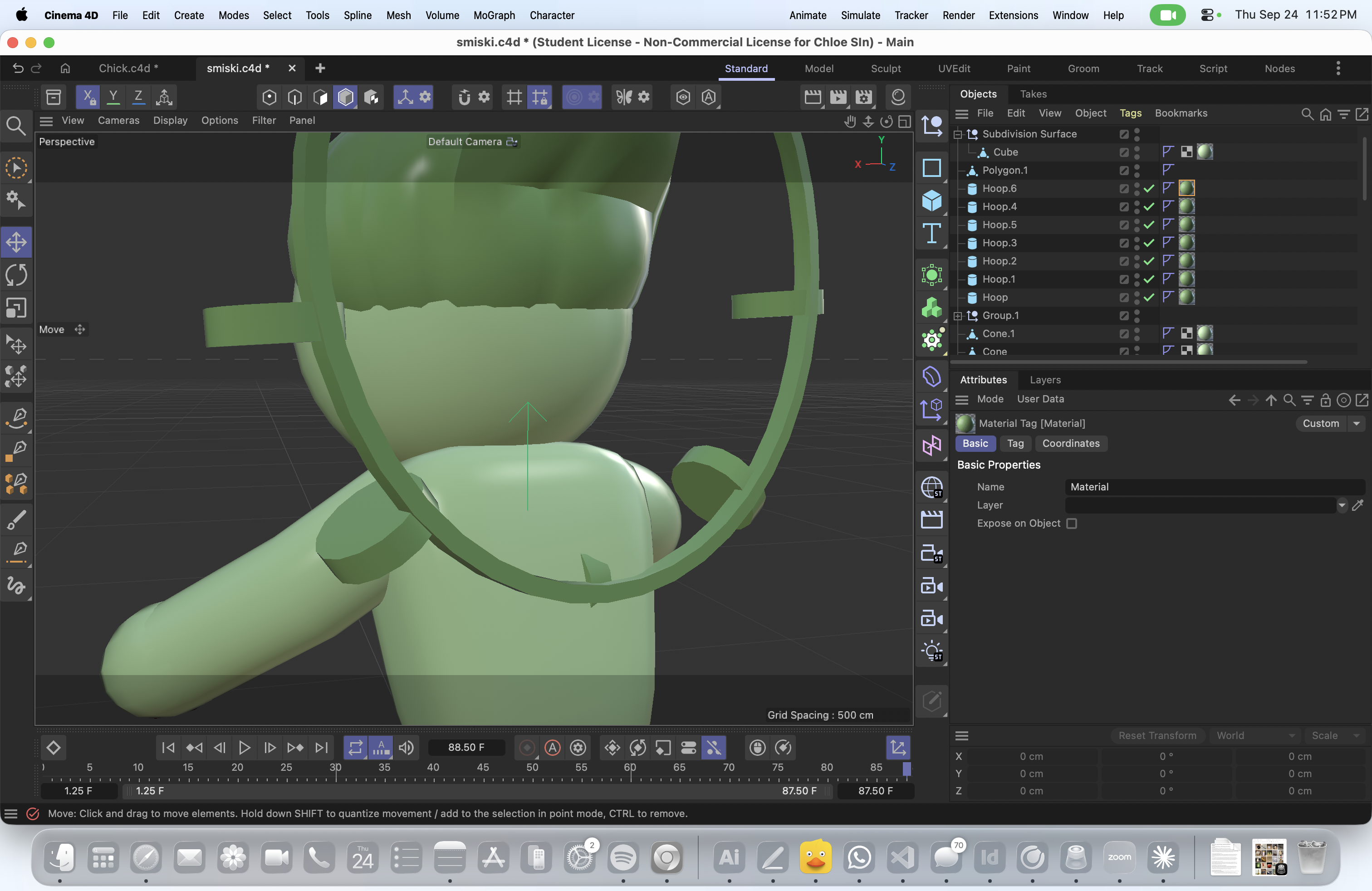
Task: Open the World coordinate system dropdown
Action: 1255,735
